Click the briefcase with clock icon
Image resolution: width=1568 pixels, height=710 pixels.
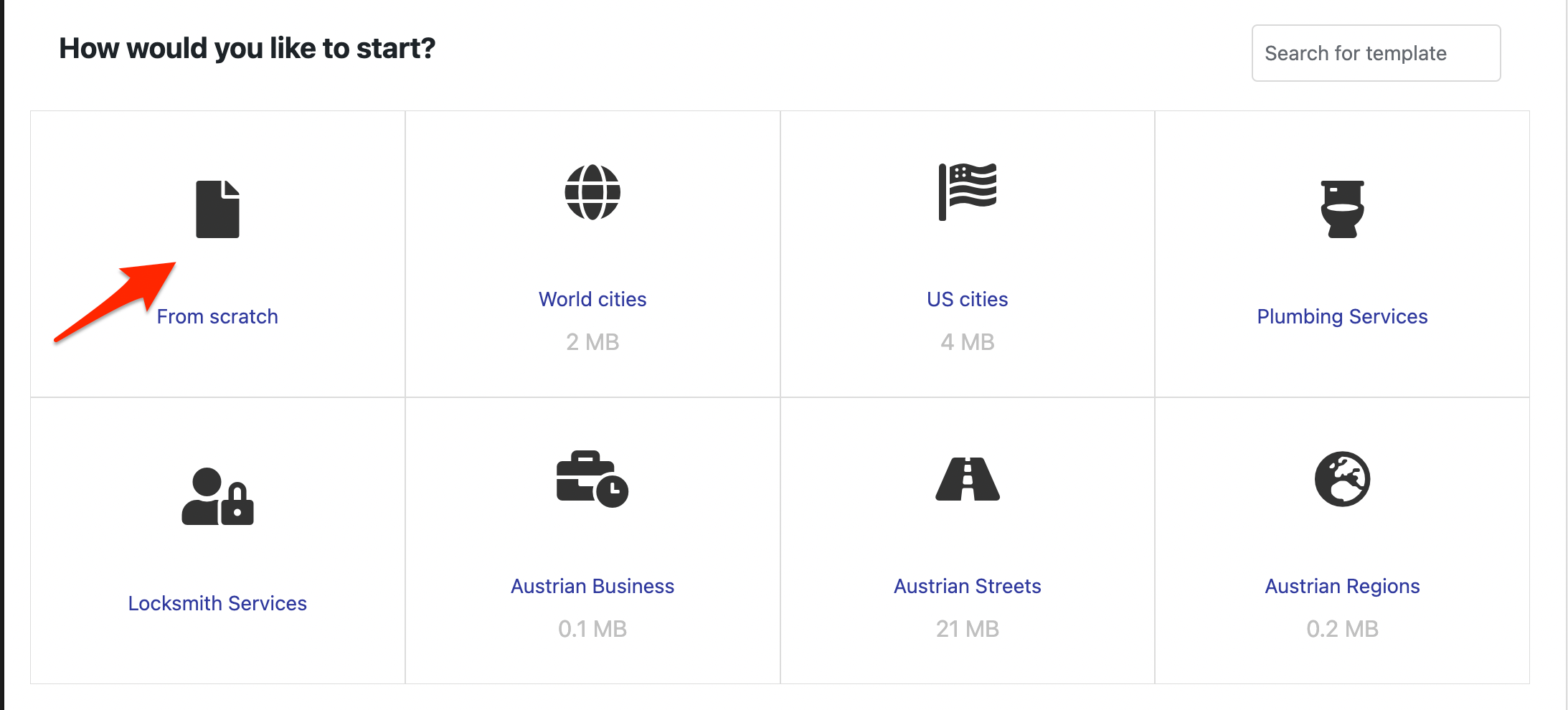tap(592, 479)
